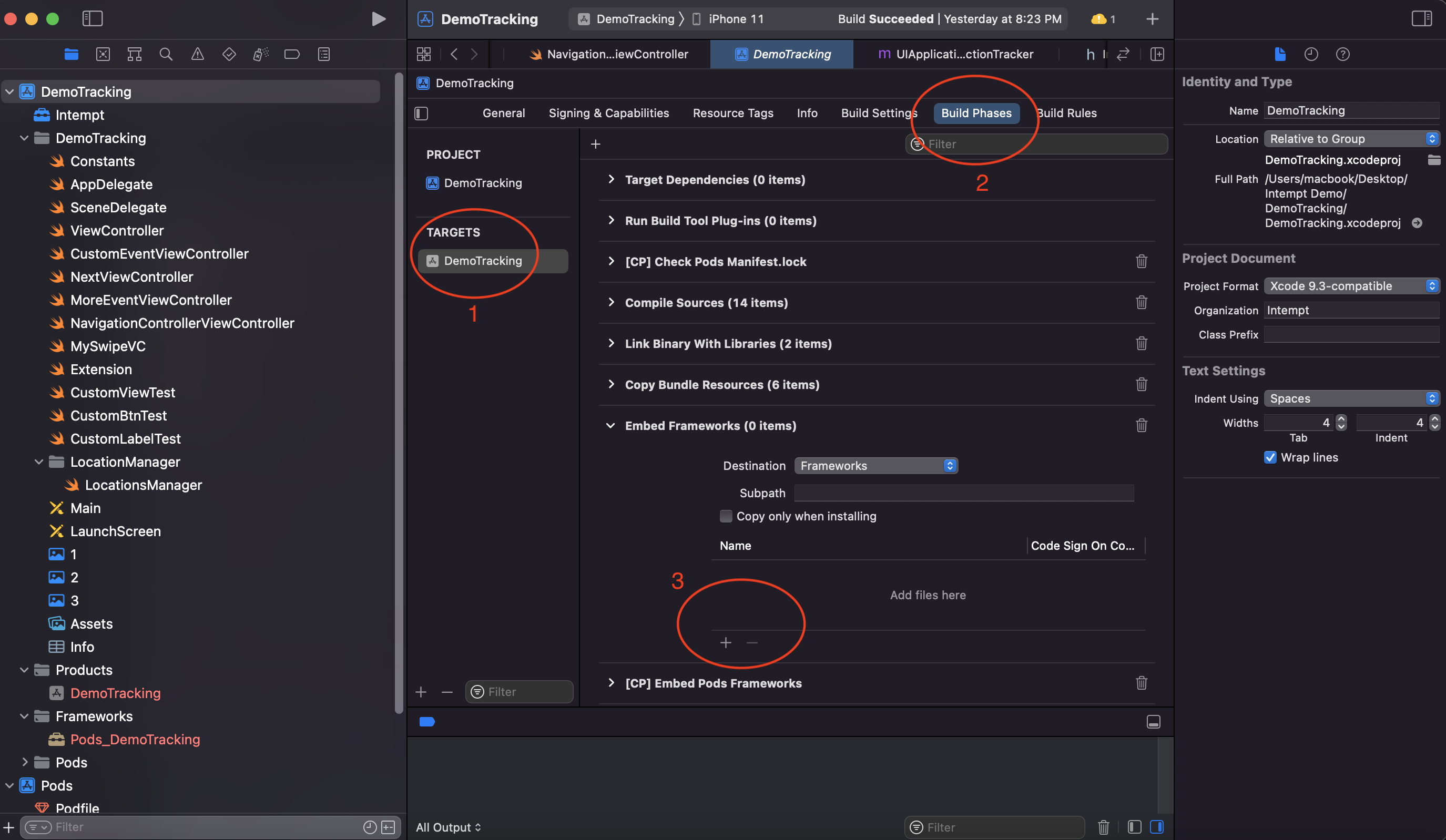Image resolution: width=1446 pixels, height=840 pixels.
Task: Show the History inspector
Action: [x=1311, y=55]
